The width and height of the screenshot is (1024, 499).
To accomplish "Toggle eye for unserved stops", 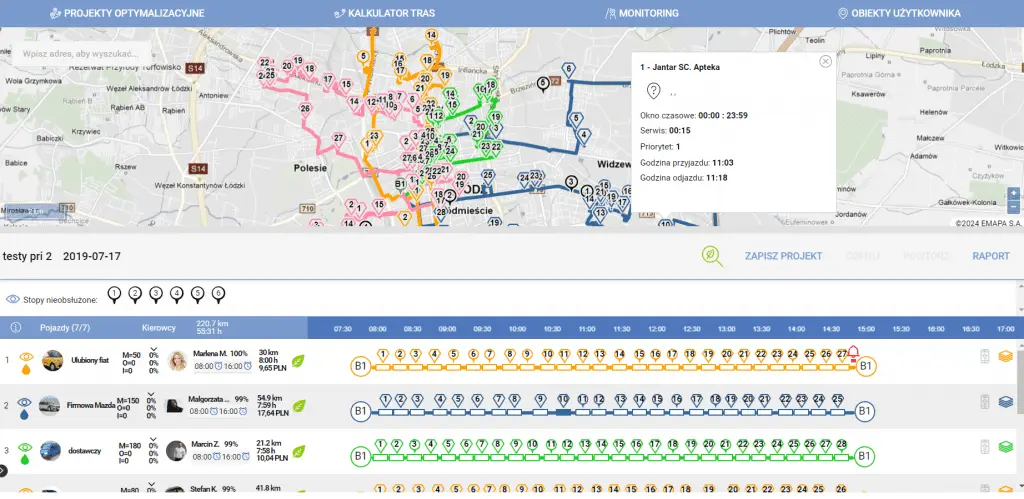I will (x=13, y=299).
